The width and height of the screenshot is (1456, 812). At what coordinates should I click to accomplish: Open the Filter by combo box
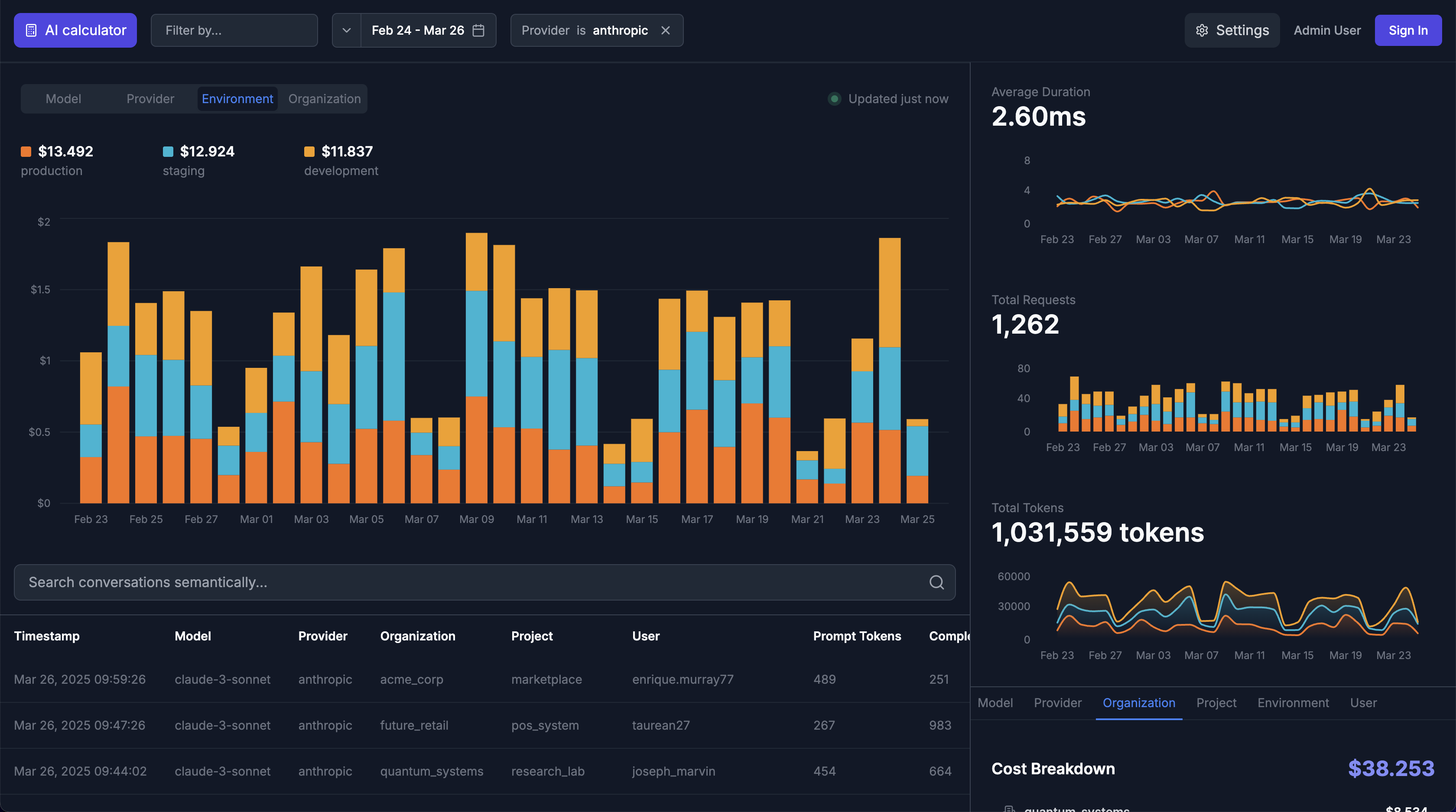(234, 30)
